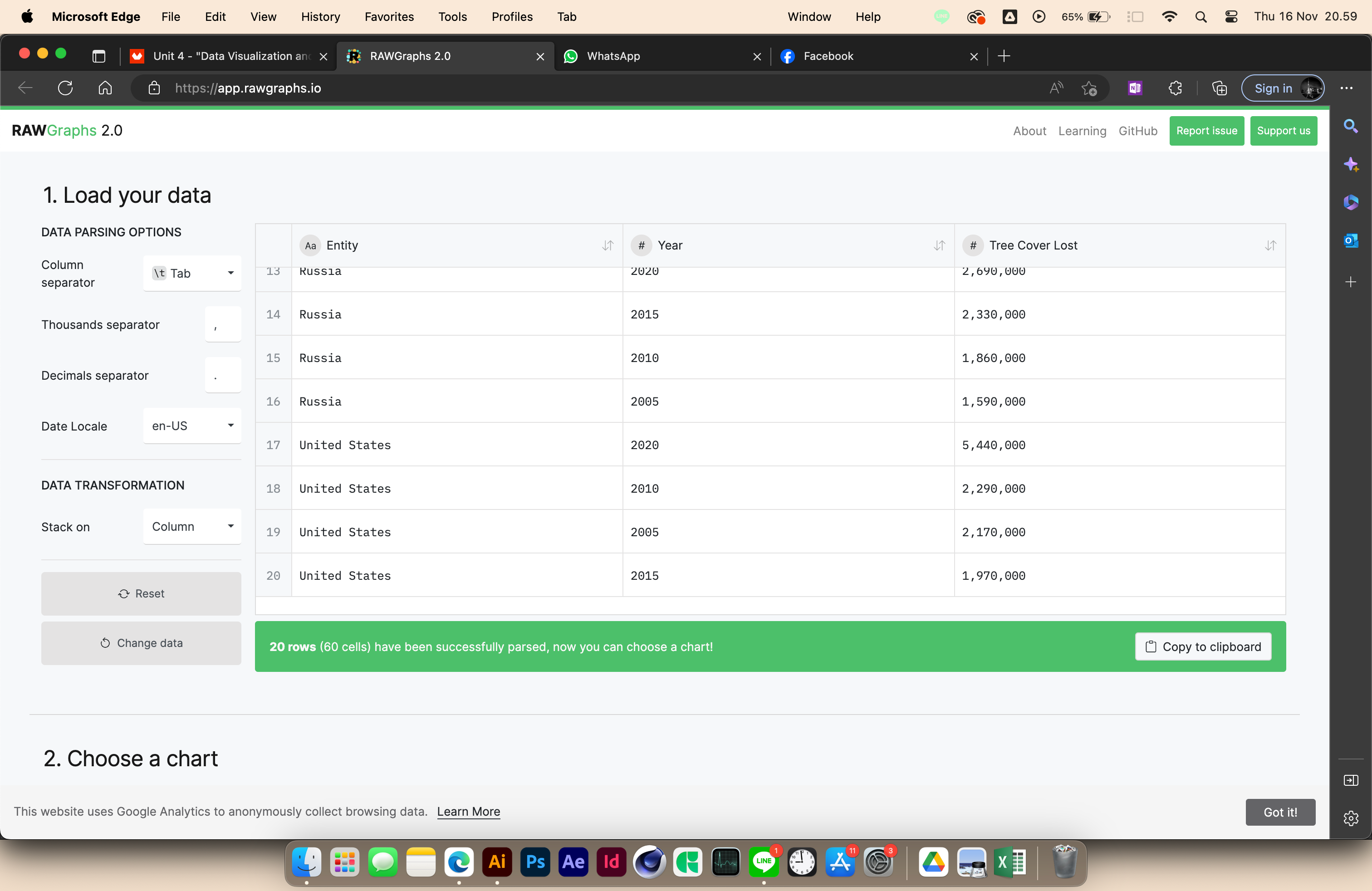Launch Adobe Illustrator from the dock
1372x891 pixels.
[497, 862]
